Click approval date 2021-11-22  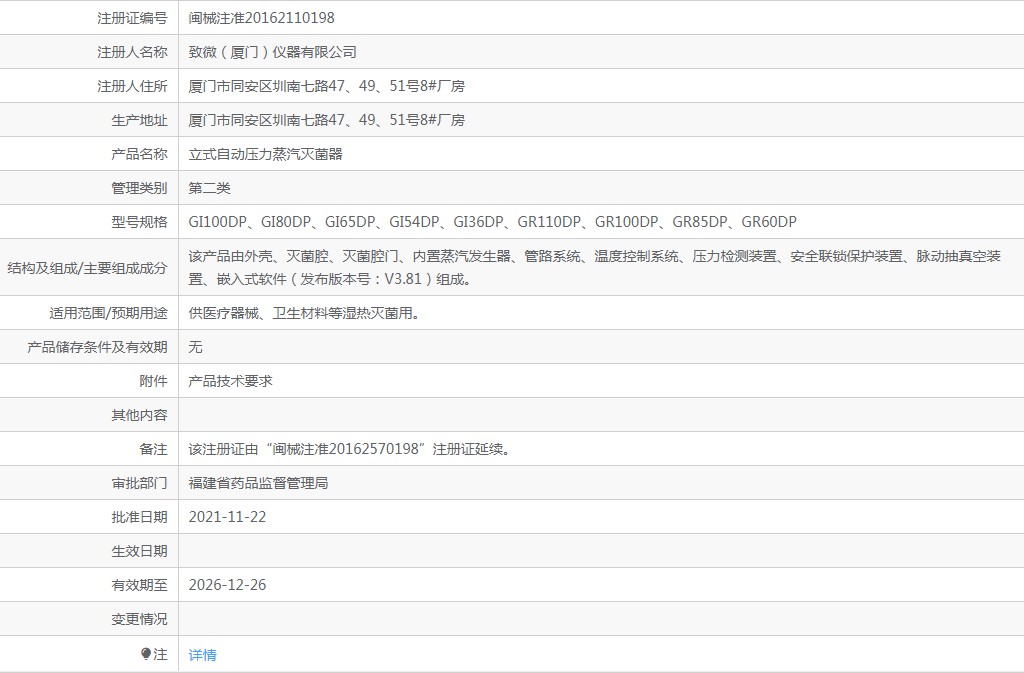point(227,517)
